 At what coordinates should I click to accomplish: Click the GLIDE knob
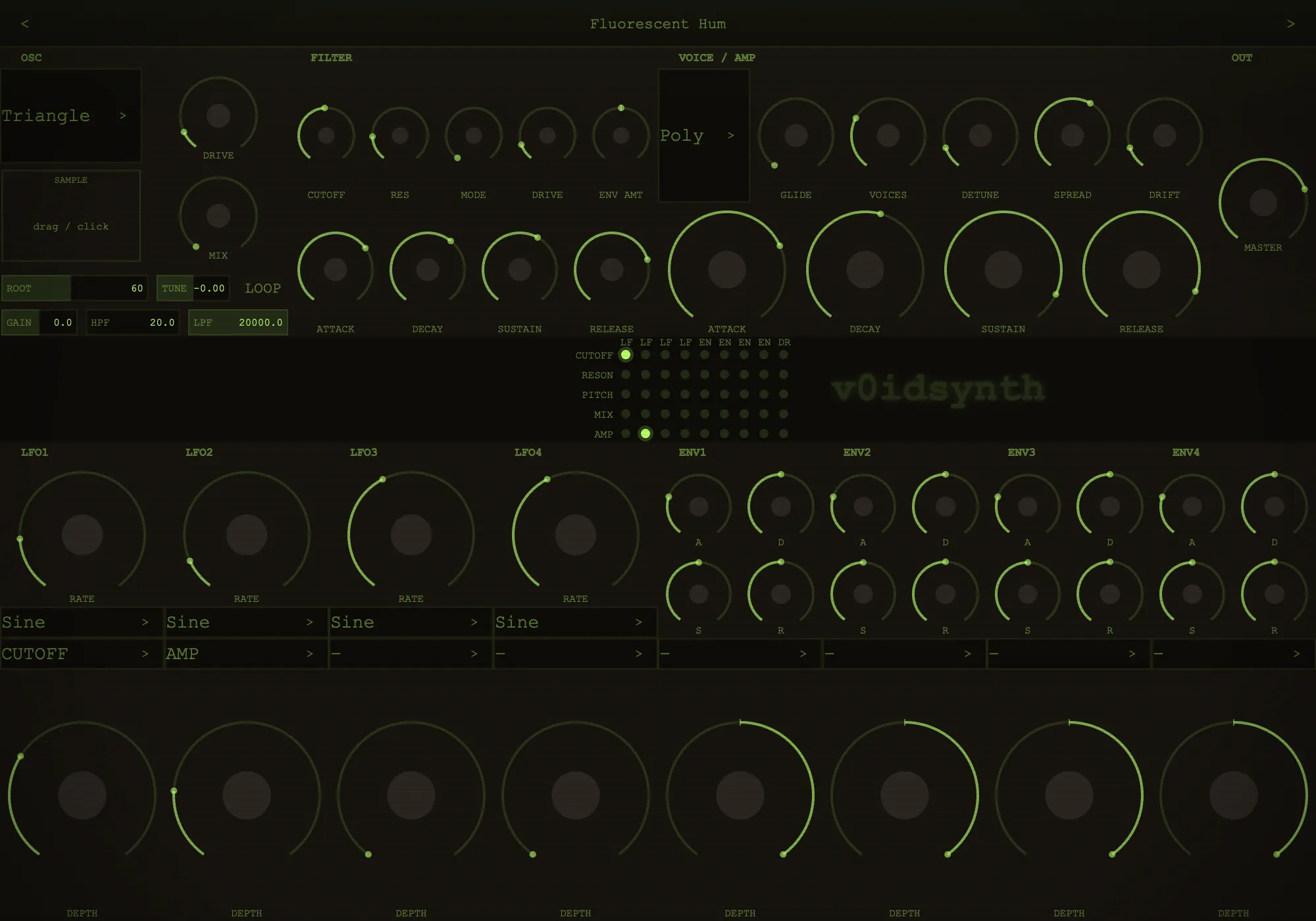pos(796,136)
